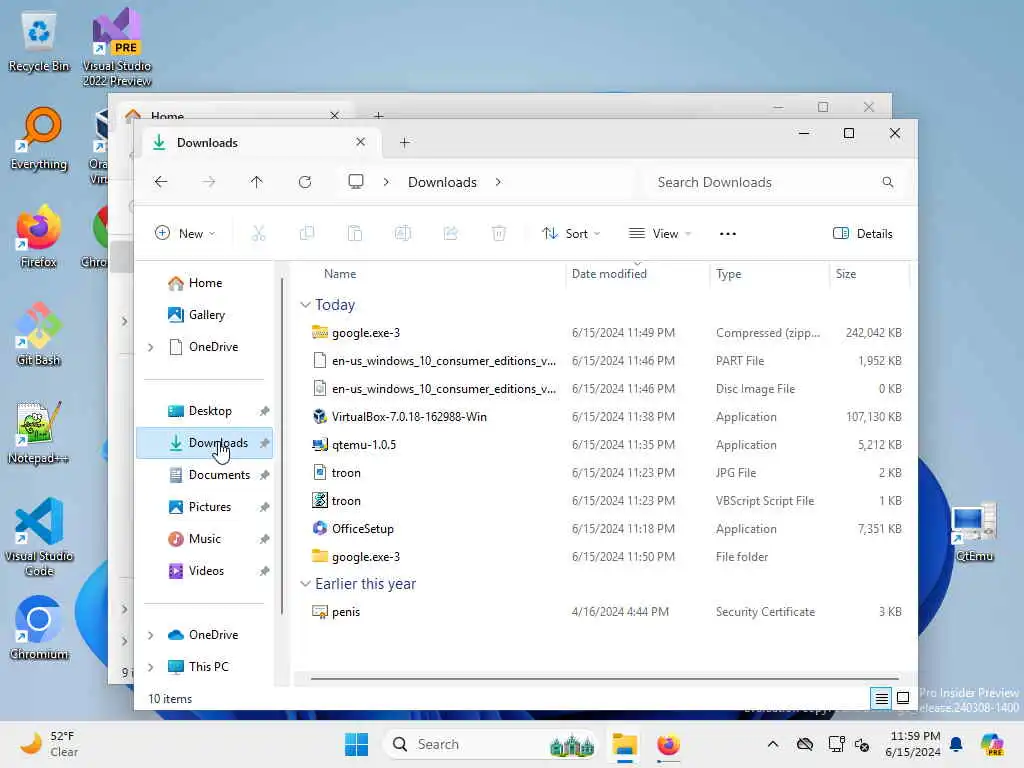Open the Windows Start menu
Viewport: 1024px width, 768px height.
tap(357, 744)
